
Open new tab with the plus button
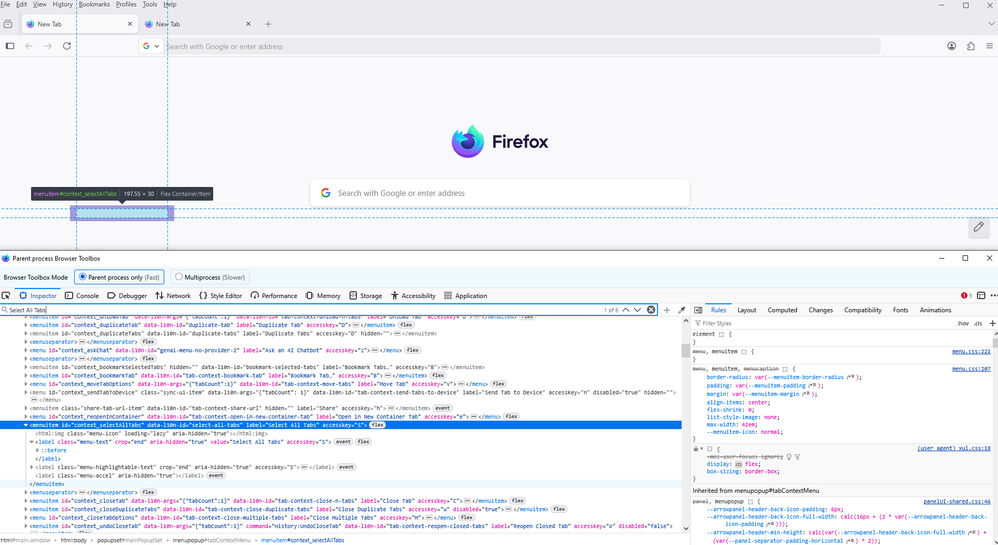pos(268,24)
